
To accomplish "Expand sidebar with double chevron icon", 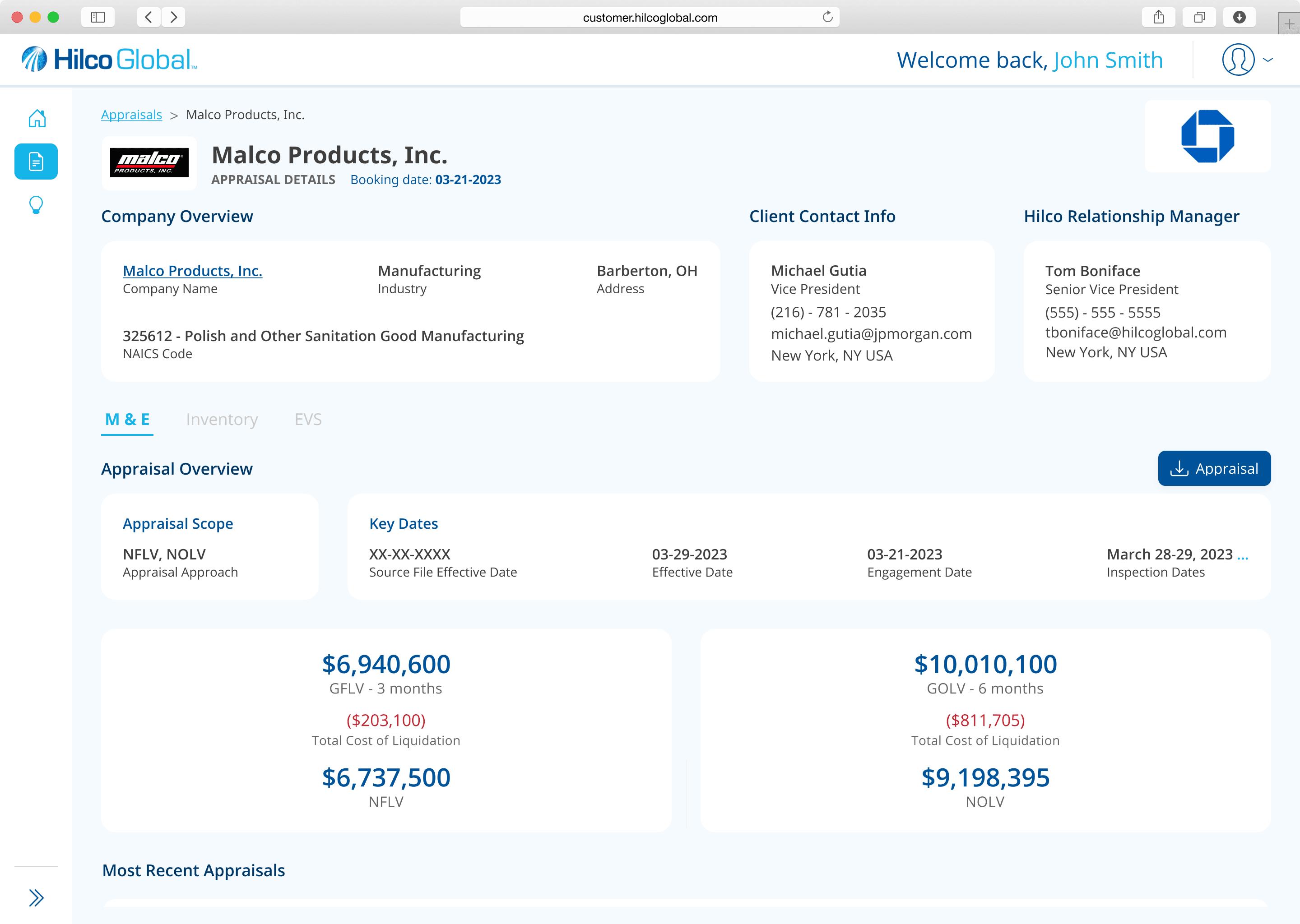I will coord(37,898).
